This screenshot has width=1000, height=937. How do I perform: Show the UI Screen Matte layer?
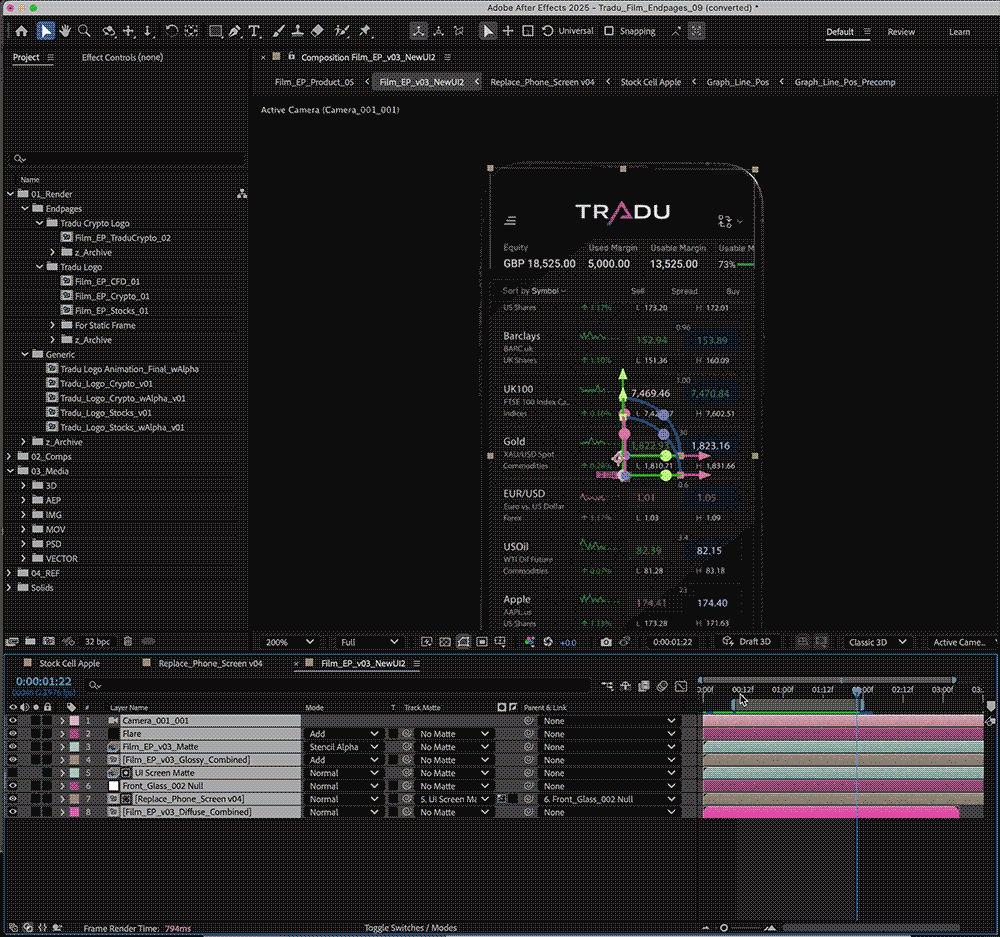13,773
